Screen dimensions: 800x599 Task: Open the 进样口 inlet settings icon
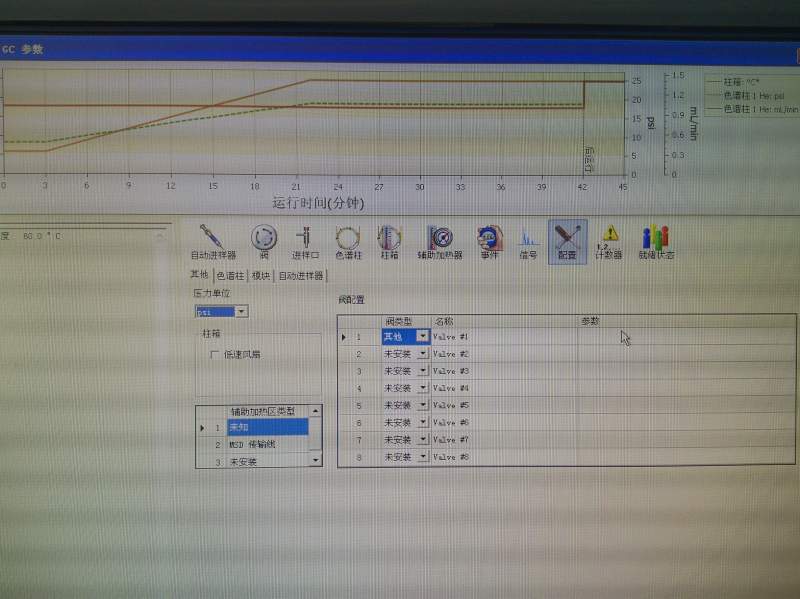coord(305,241)
